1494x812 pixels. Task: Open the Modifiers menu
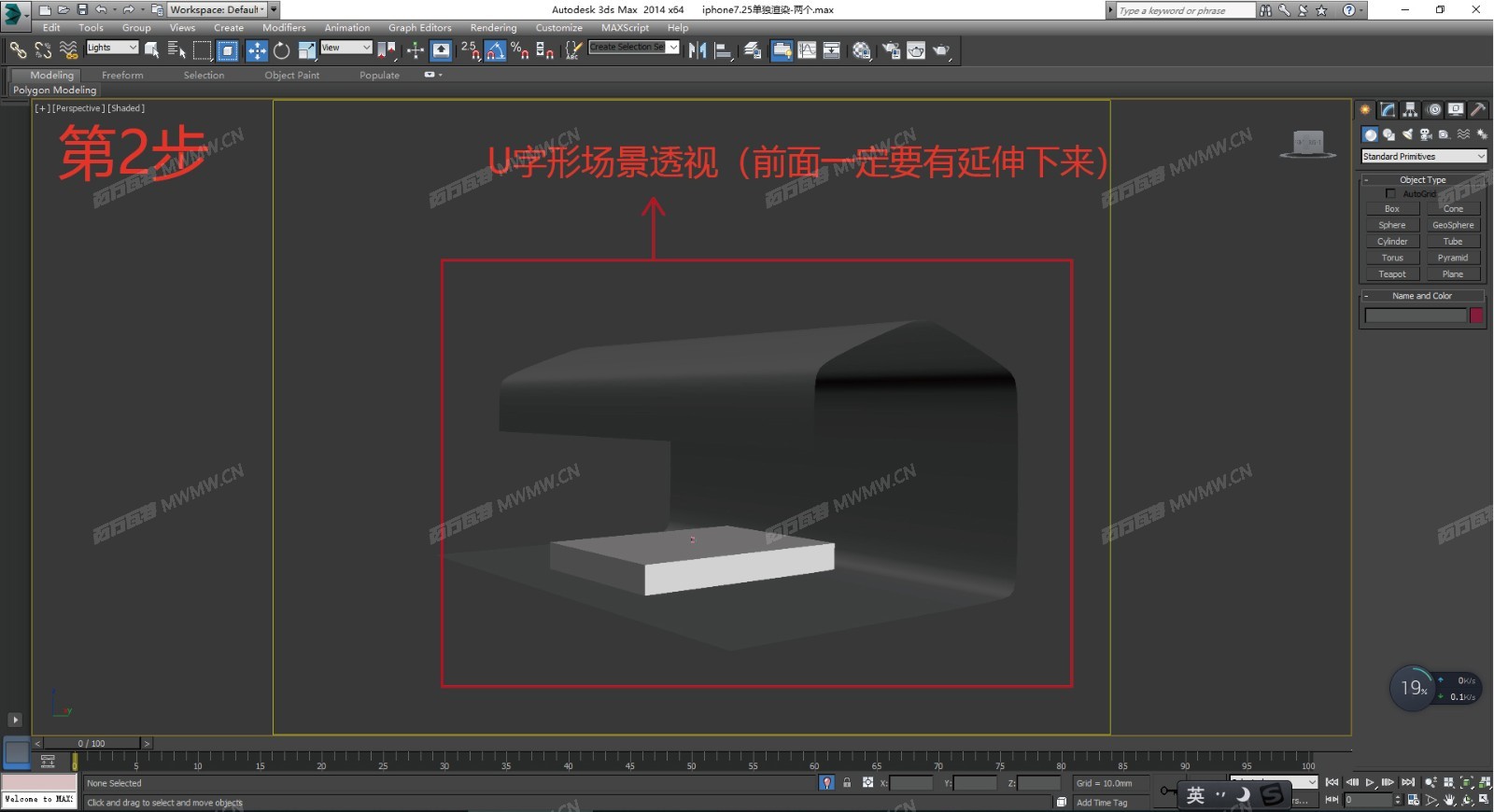[284, 28]
